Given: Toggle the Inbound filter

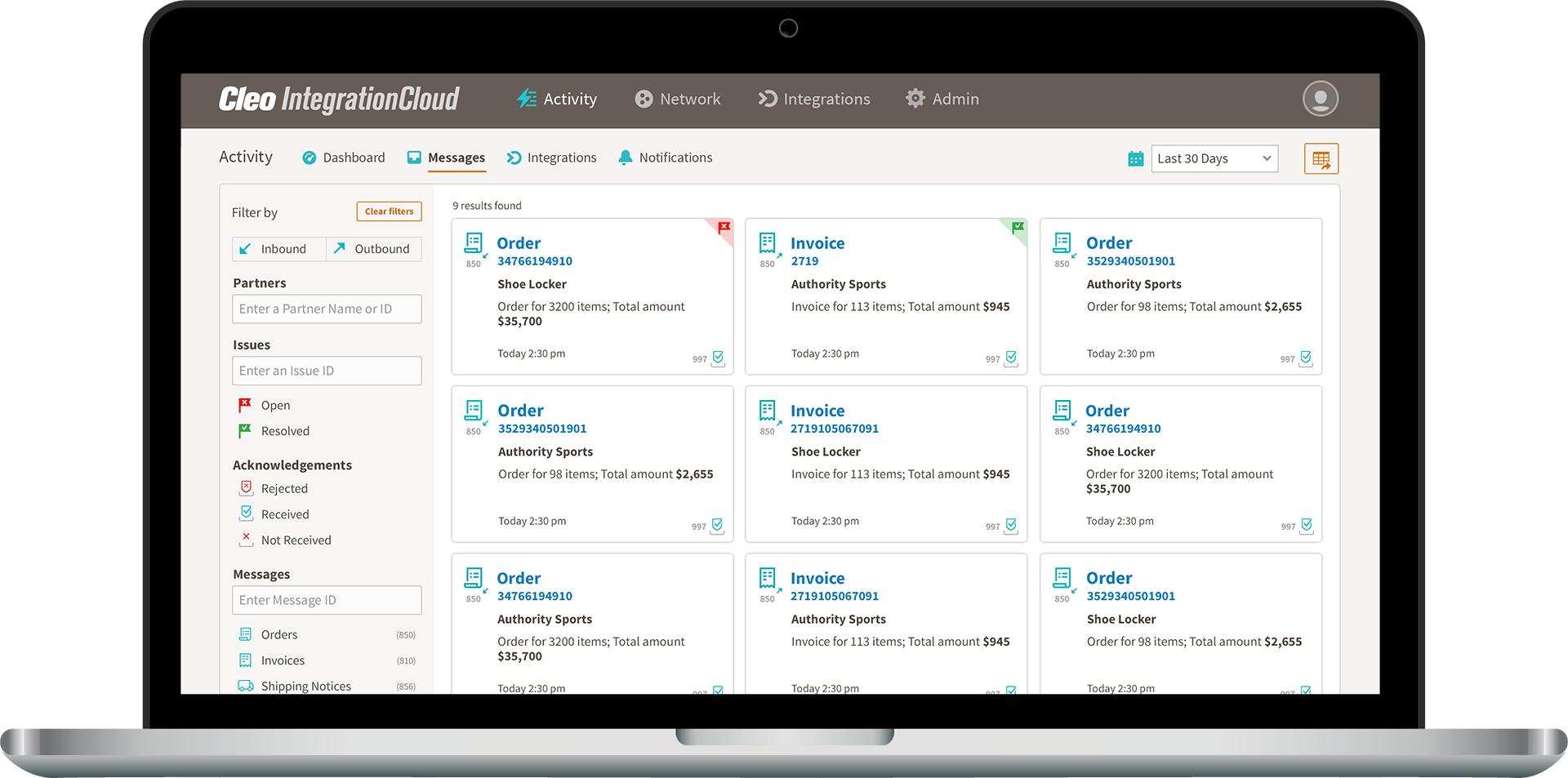Looking at the screenshot, I should (x=278, y=248).
